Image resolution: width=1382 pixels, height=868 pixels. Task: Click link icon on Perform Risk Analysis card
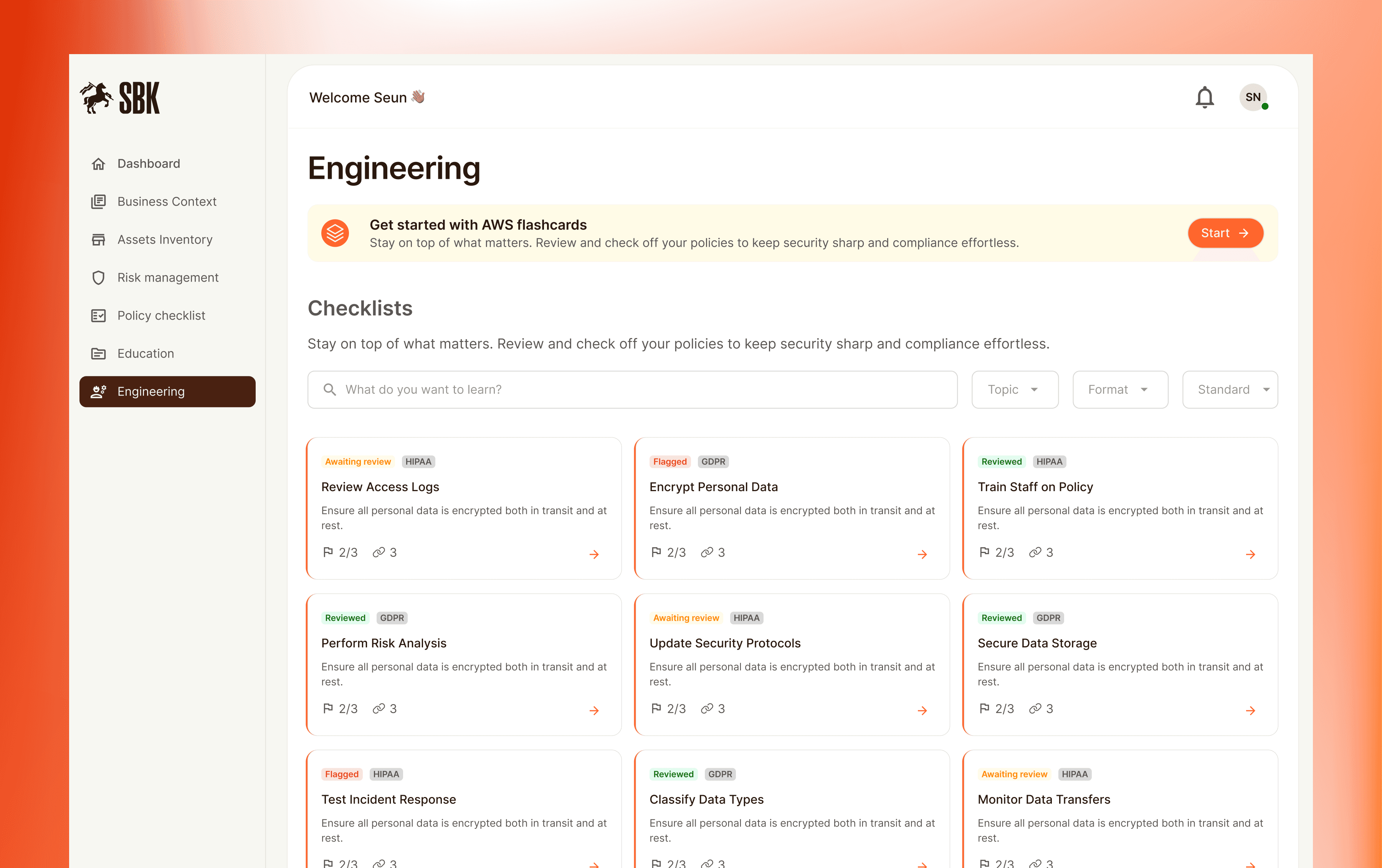click(x=379, y=708)
